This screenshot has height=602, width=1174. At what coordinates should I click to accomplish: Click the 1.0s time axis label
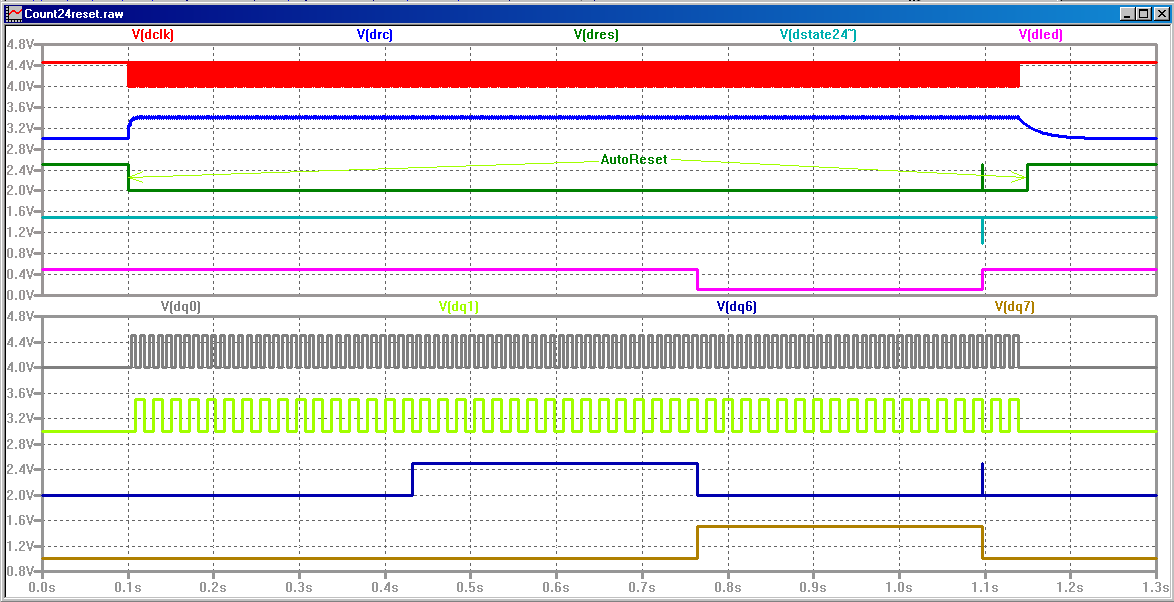click(x=899, y=586)
